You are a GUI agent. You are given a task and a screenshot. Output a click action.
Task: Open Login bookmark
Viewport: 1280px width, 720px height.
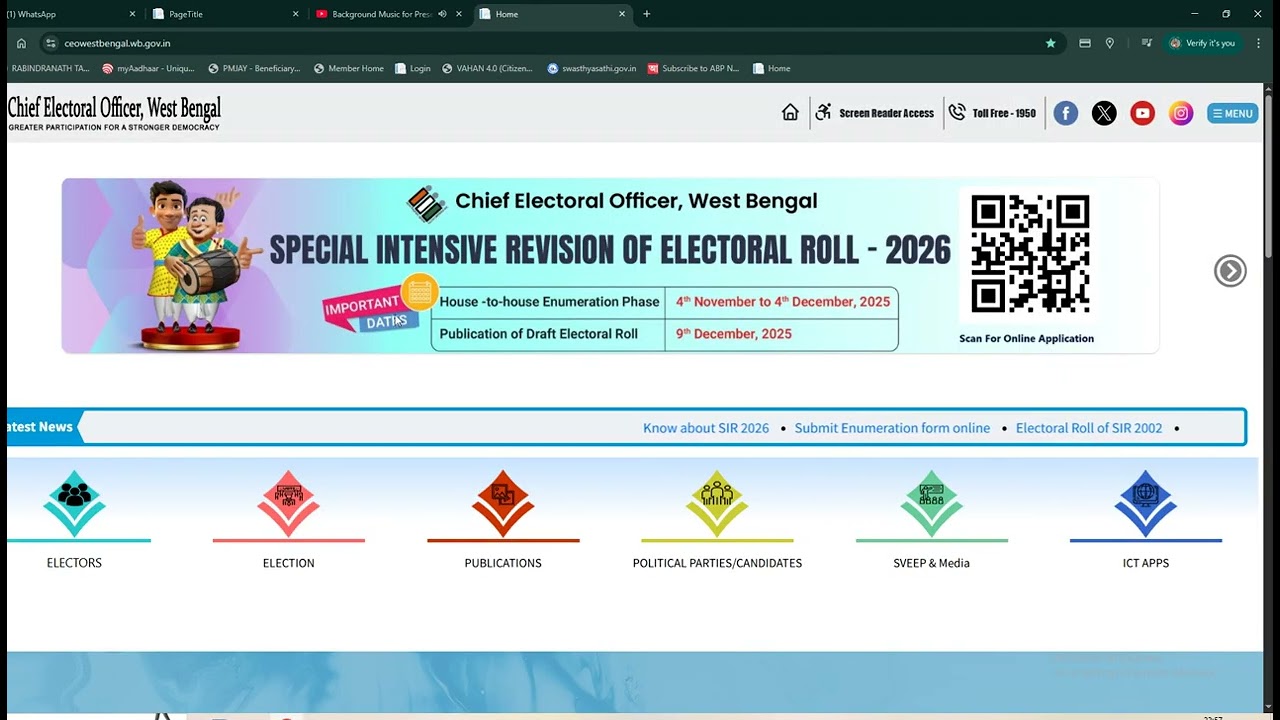pyautogui.click(x=413, y=69)
